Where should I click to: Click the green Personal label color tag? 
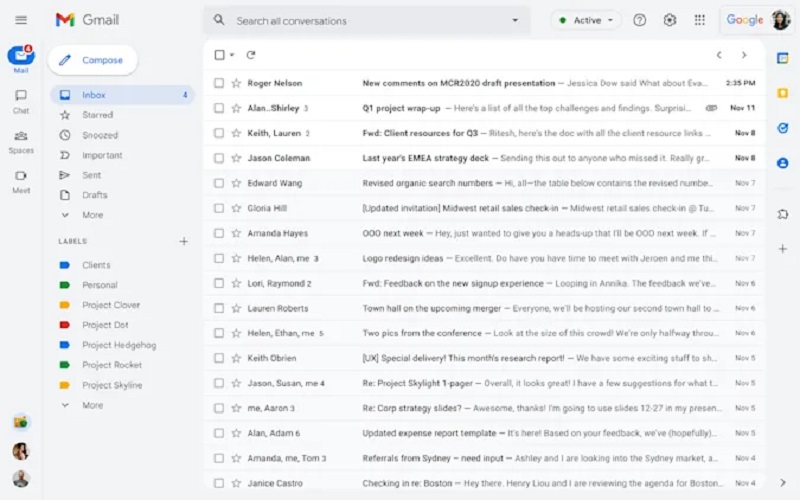[x=64, y=285]
